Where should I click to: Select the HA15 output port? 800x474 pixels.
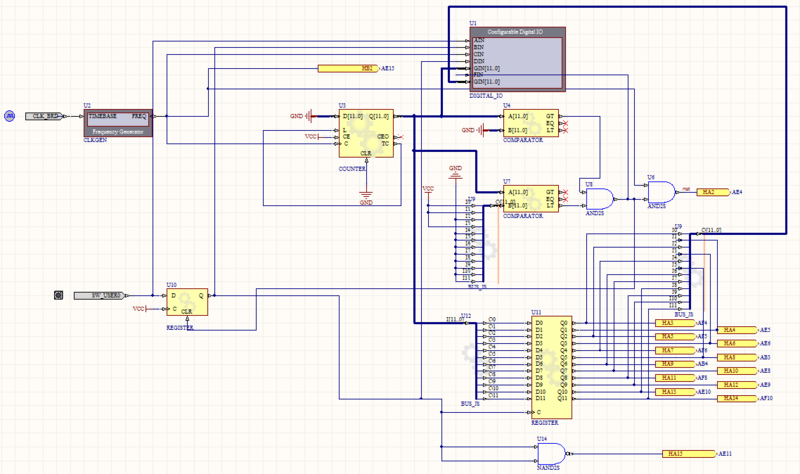point(683,453)
